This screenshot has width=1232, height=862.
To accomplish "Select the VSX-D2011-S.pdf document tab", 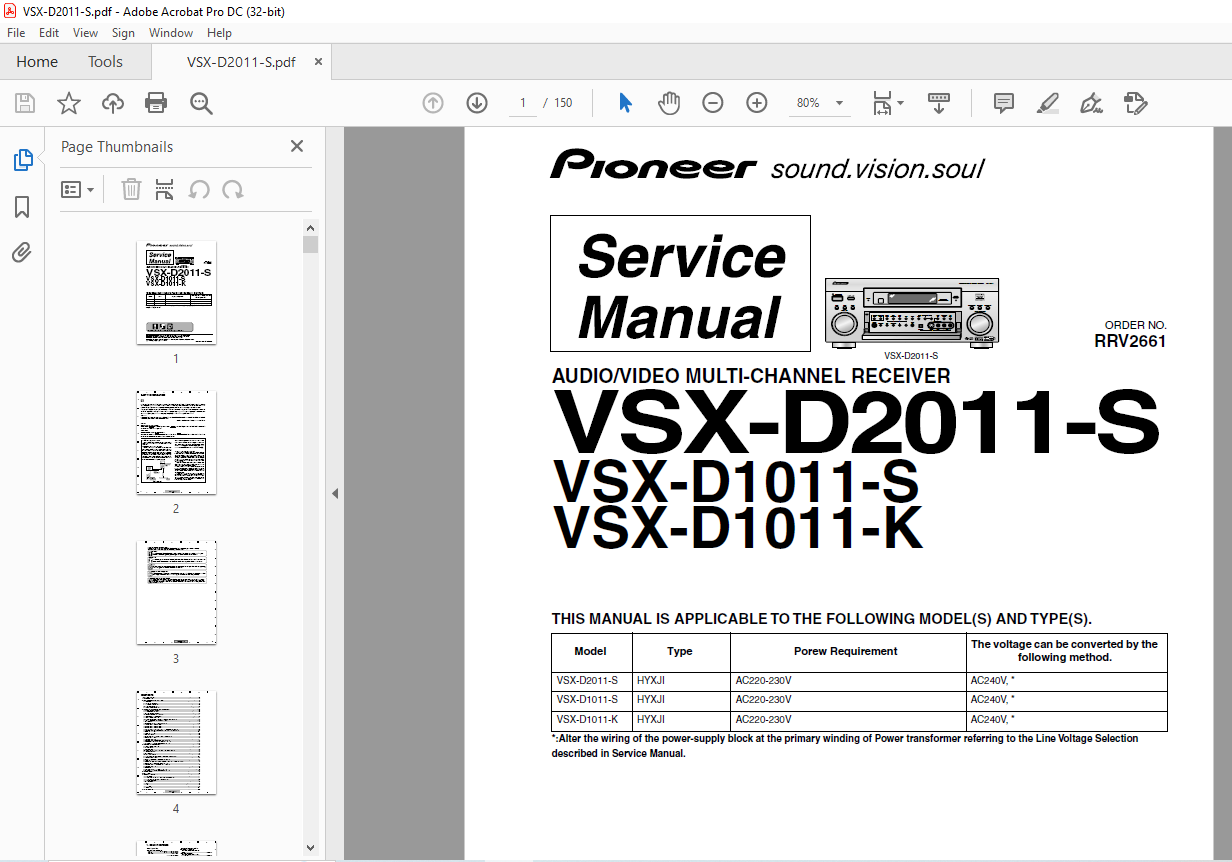I will click(241, 62).
